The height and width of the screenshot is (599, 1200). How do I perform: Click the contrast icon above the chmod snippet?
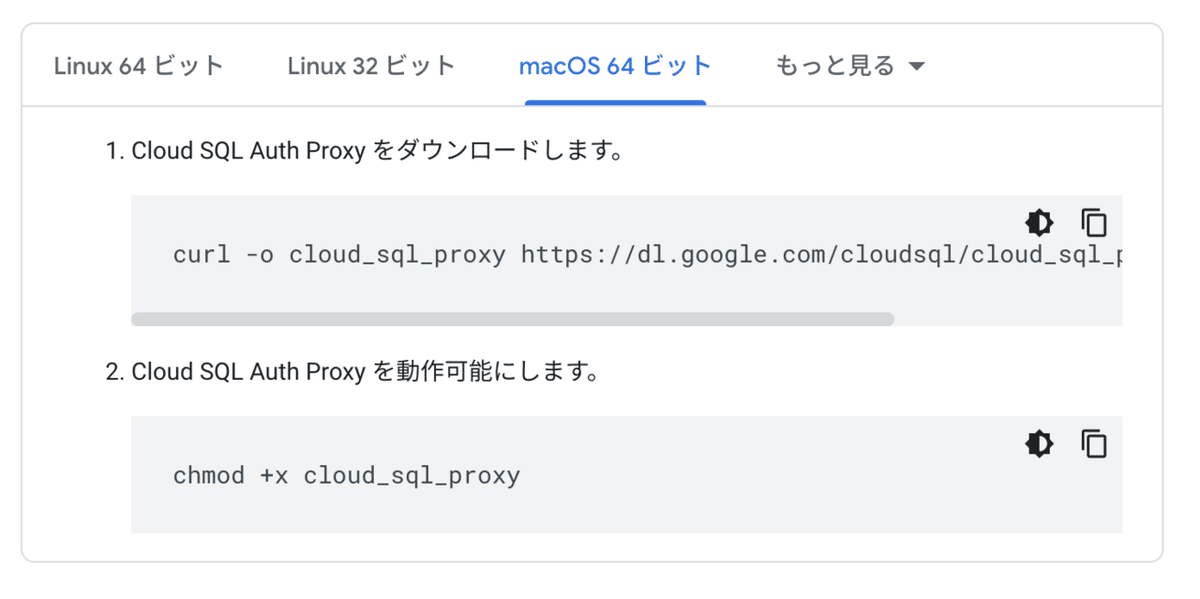[1039, 444]
